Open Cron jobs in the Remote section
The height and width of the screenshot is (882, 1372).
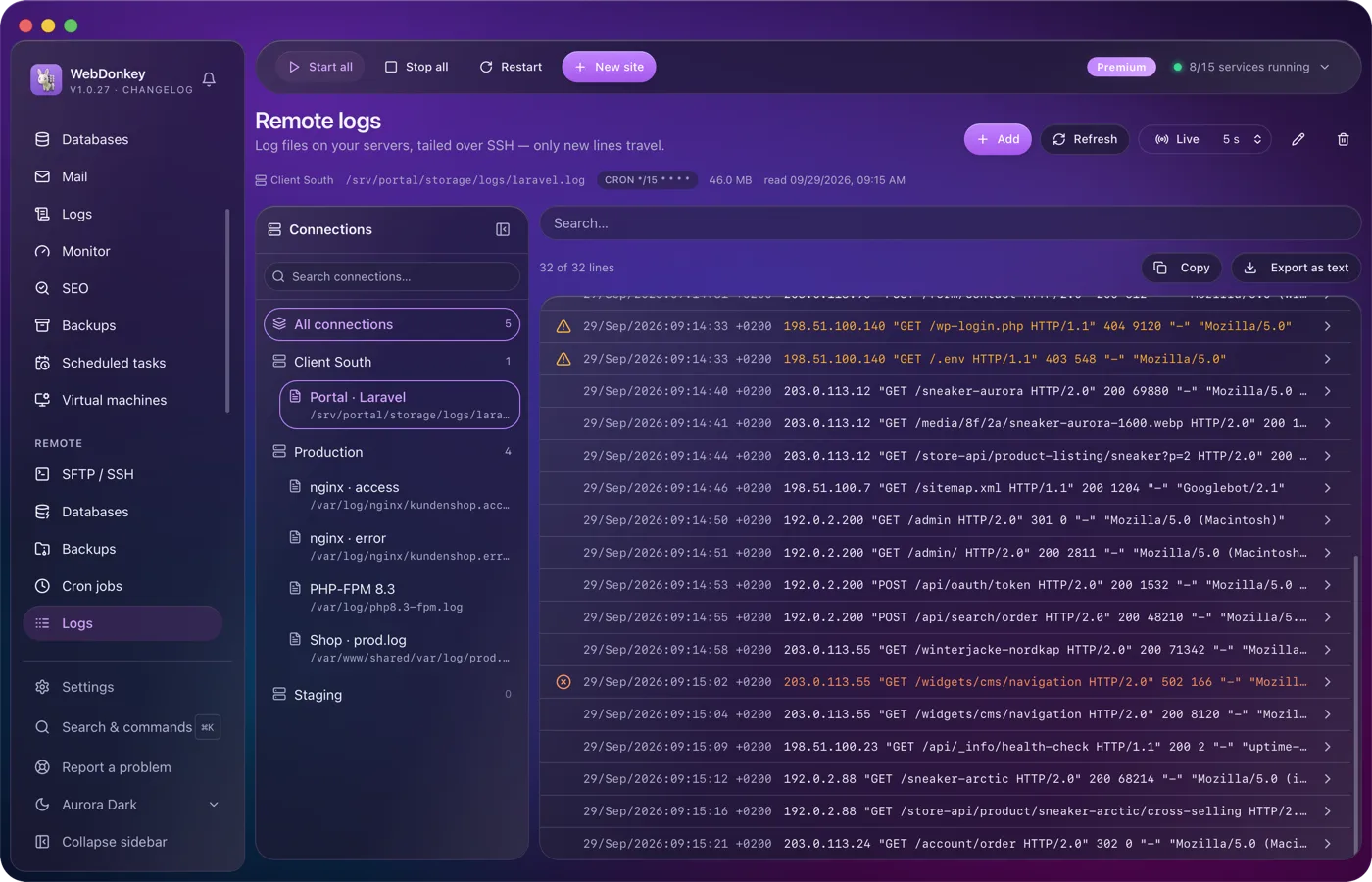tap(123, 586)
